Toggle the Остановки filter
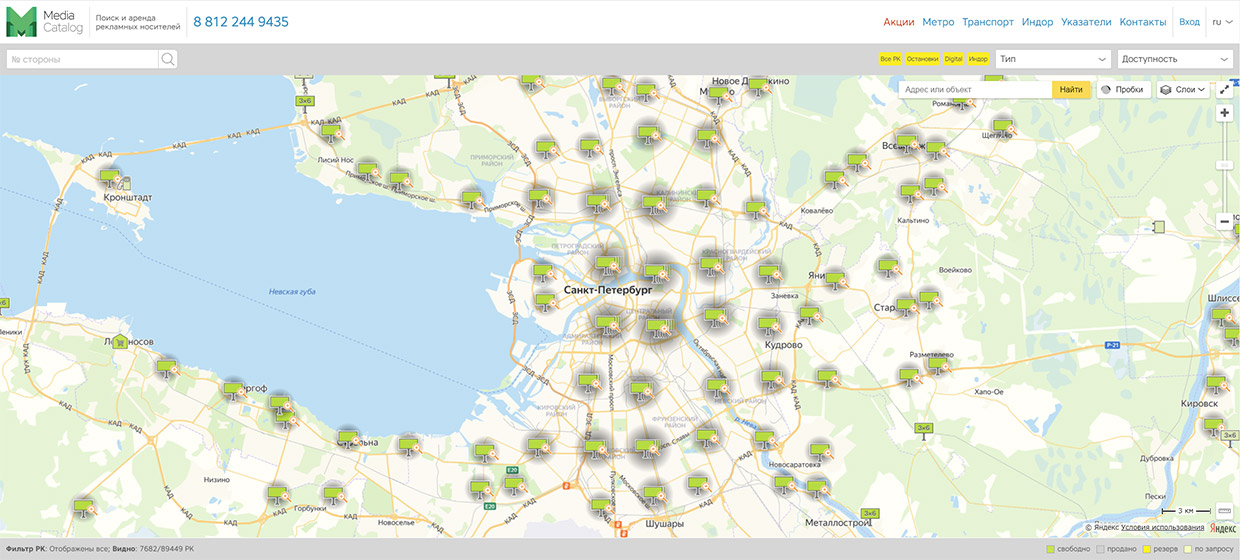 [922, 59]
